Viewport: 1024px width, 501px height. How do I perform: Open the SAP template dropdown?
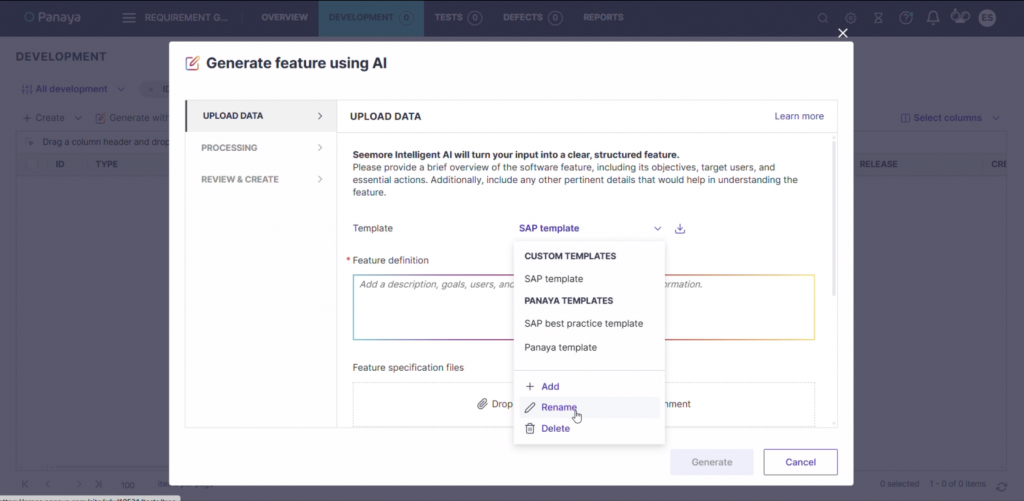(x=590, y=229)
